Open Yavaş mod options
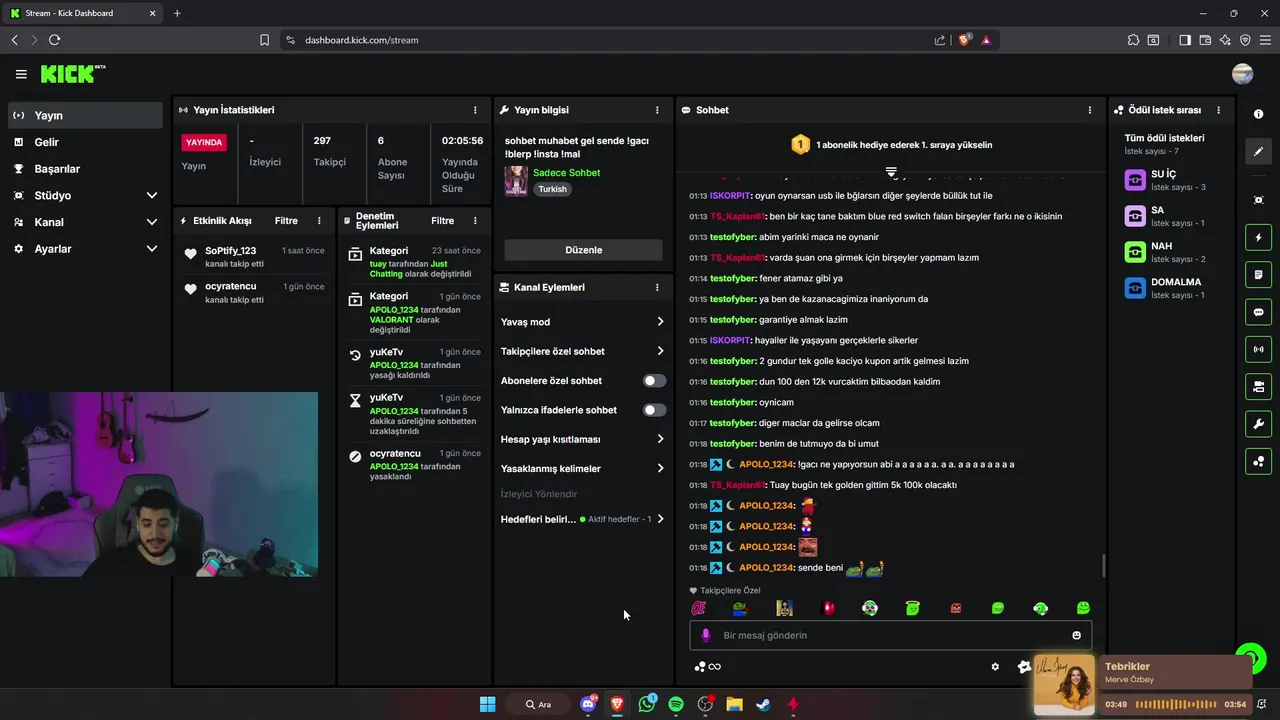This screenshot has width=1280, height=720. coord(583,322)
